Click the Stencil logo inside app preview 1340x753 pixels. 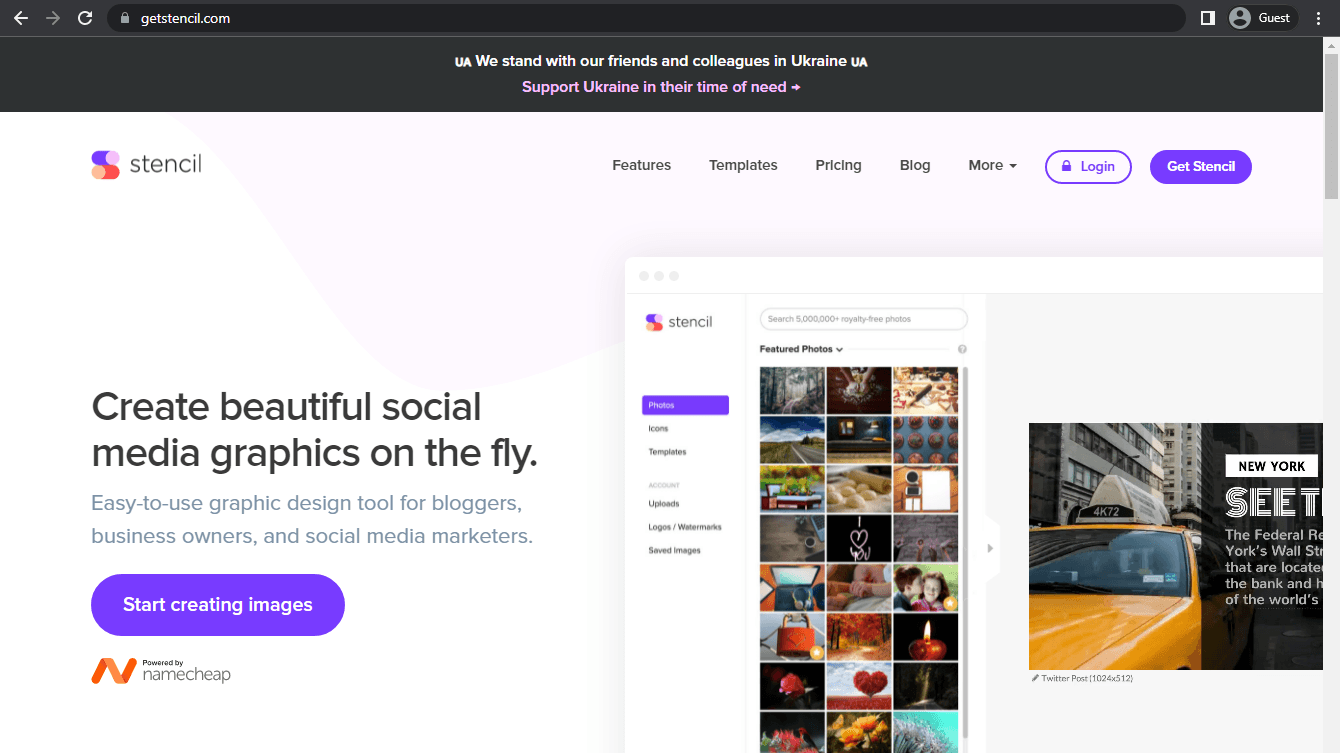coord(679,322)
